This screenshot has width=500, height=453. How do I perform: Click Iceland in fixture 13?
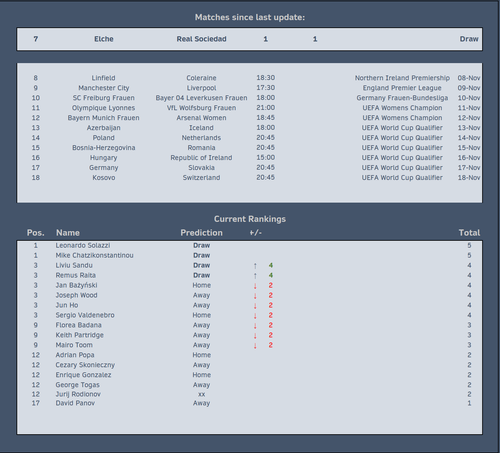pos(201,128)
